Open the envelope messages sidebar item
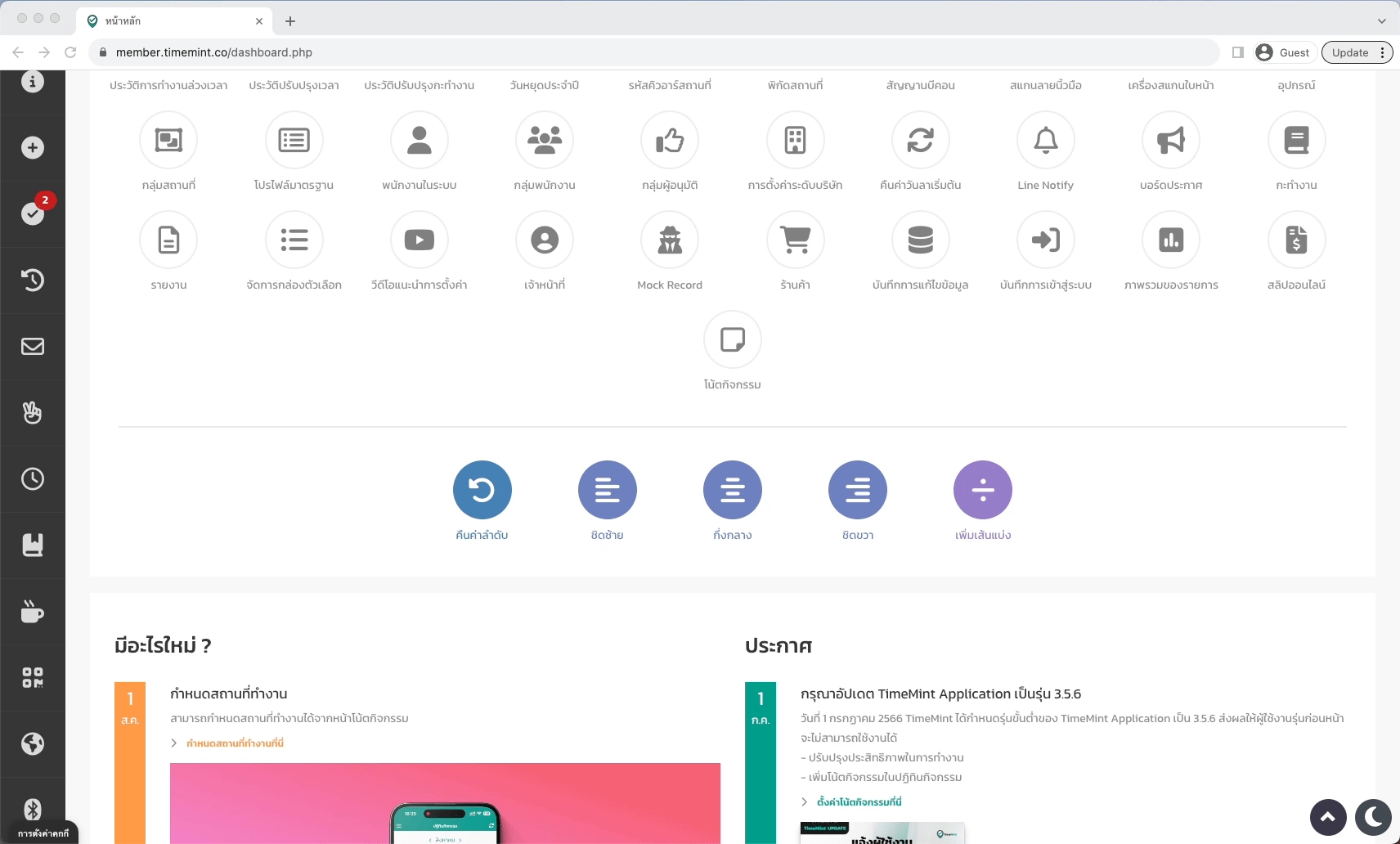1400x844 pixels. [33, 346]
